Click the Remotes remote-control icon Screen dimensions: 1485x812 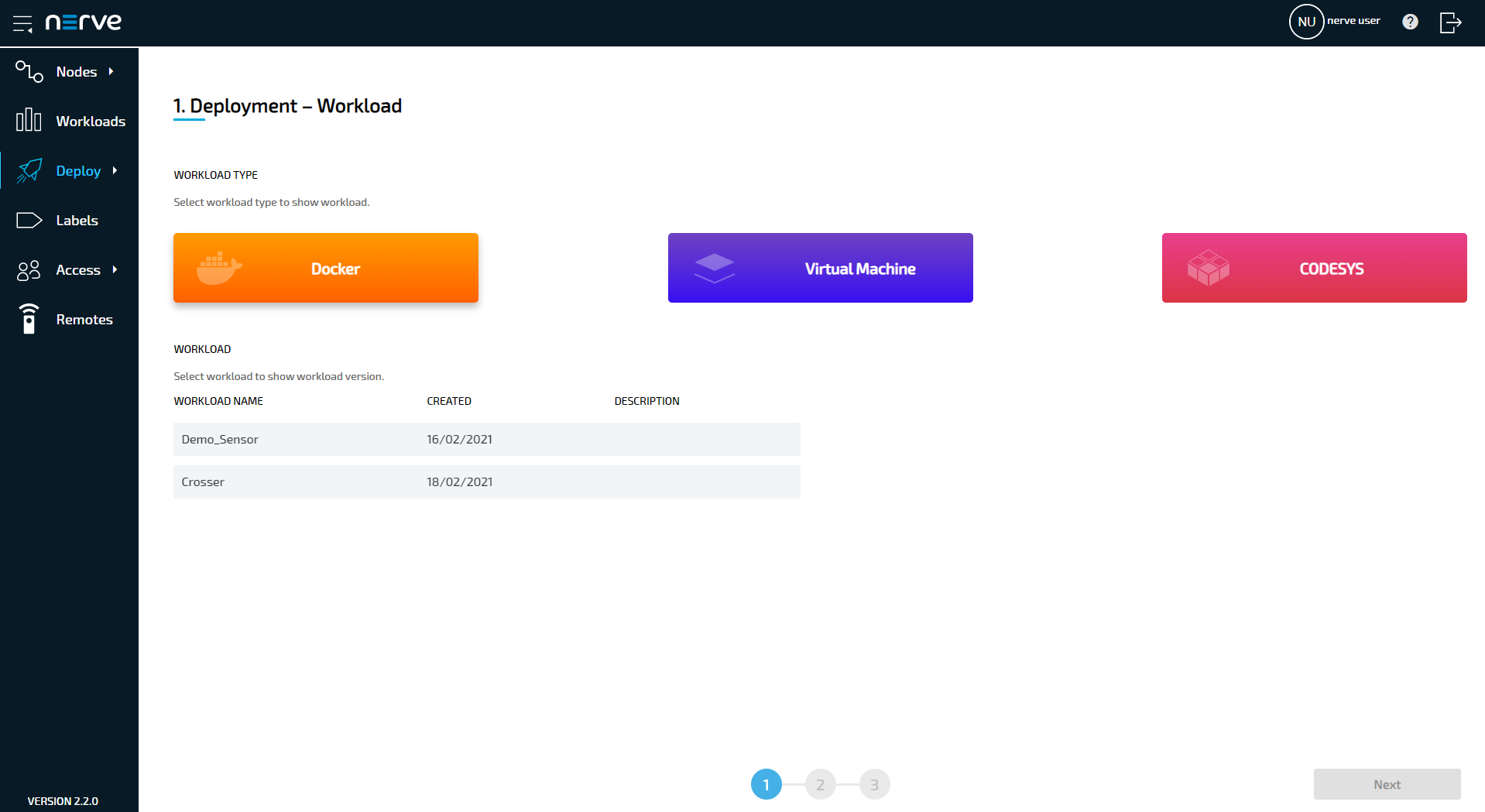[x=29, y=319]
